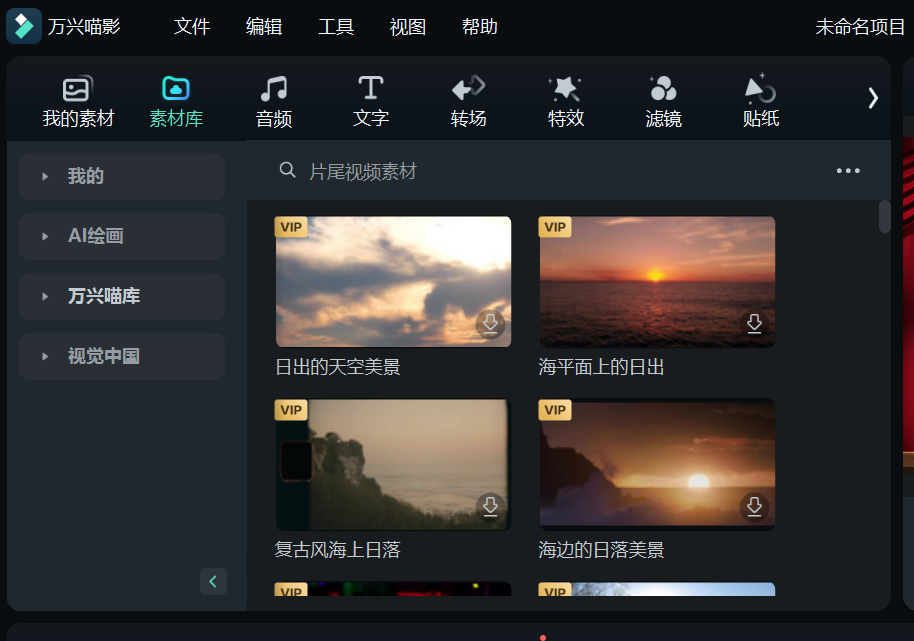This screenshot has width=914, height=641.
Task: Open the 音频 (audio) panel
Action: click(x=273, y=100)
